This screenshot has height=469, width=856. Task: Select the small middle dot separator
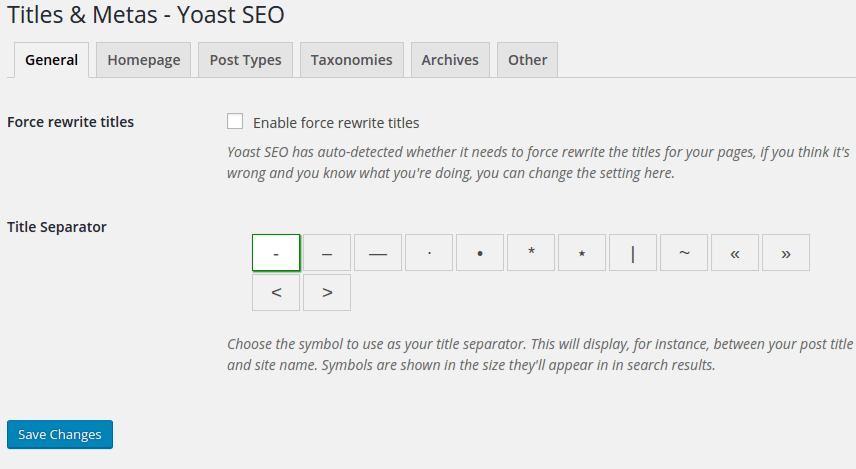pyautogui.click(x=429, y=253)
